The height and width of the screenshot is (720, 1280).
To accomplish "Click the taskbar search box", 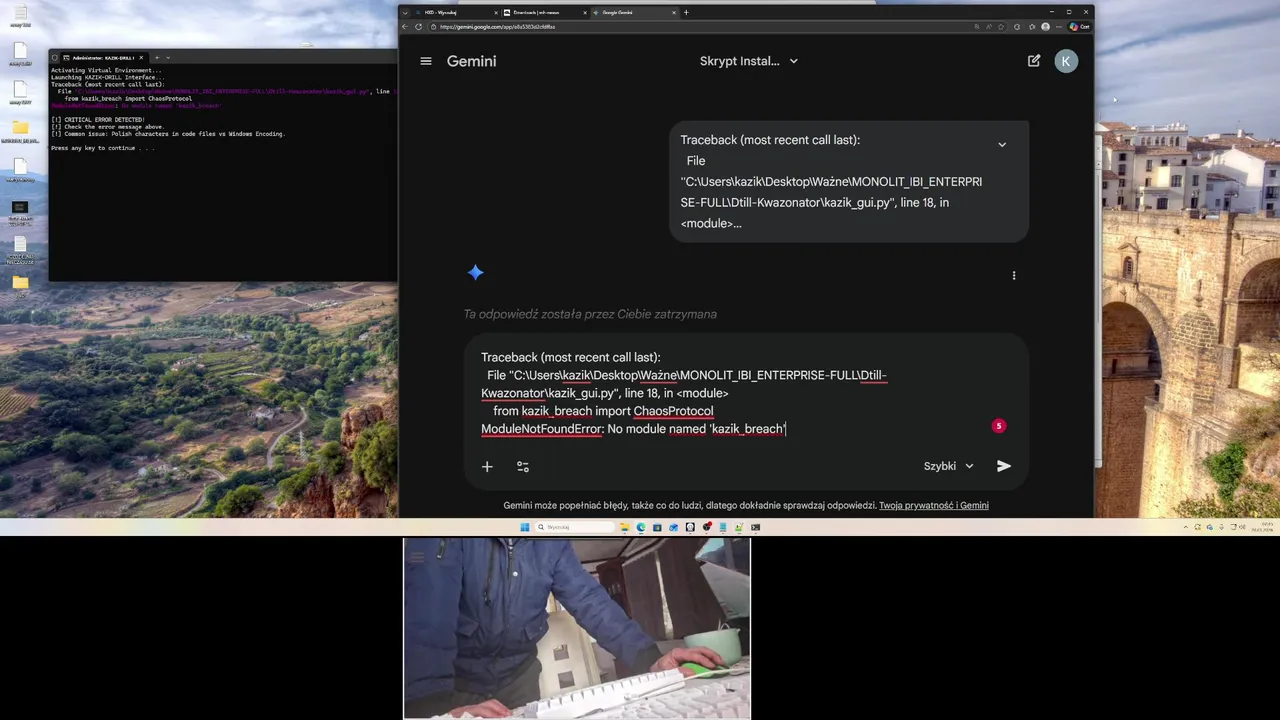I will pos(575,527).
